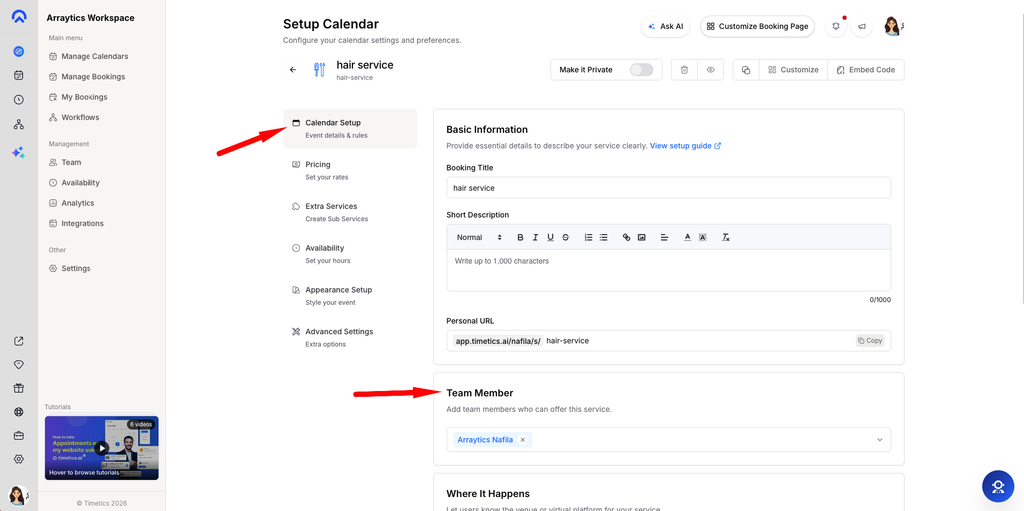Open the notifications bell icon
1024x511 pixels.
tap(836, 27)
